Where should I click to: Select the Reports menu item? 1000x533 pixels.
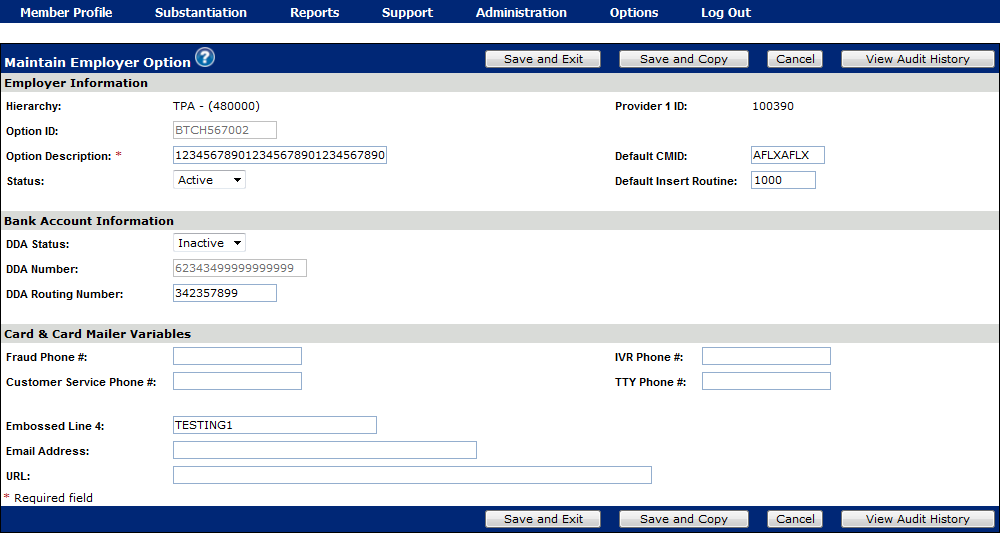pyautogui.click(x=314, y=13)
